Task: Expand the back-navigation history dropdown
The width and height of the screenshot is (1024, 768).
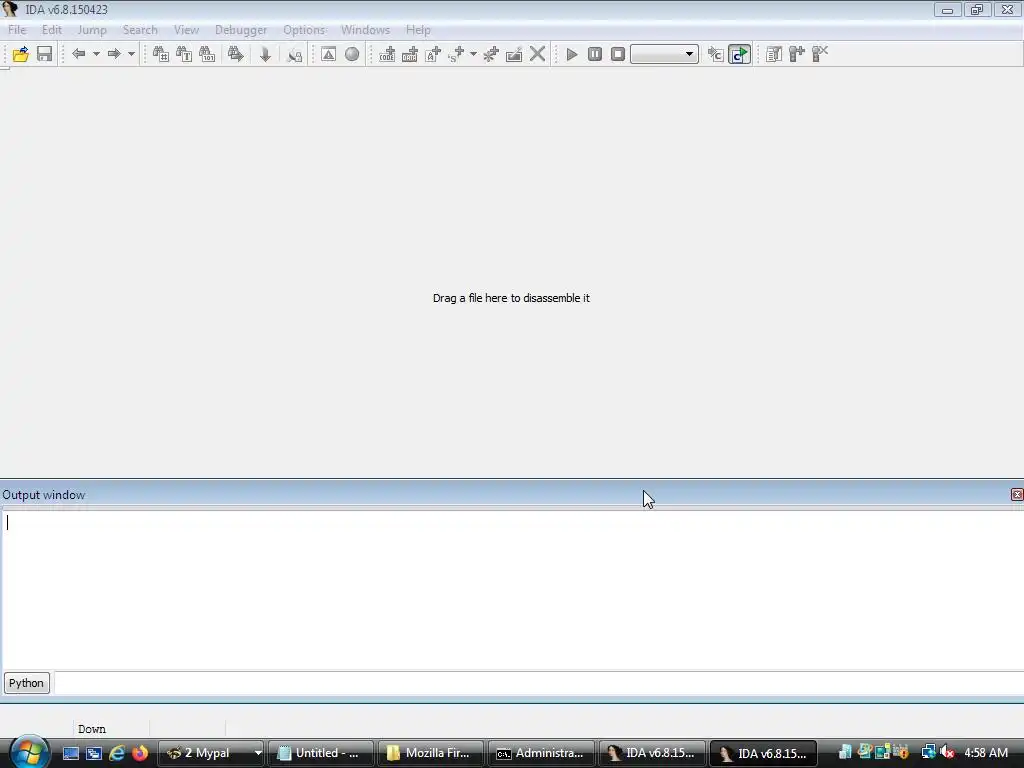Action: pos(96,54)
